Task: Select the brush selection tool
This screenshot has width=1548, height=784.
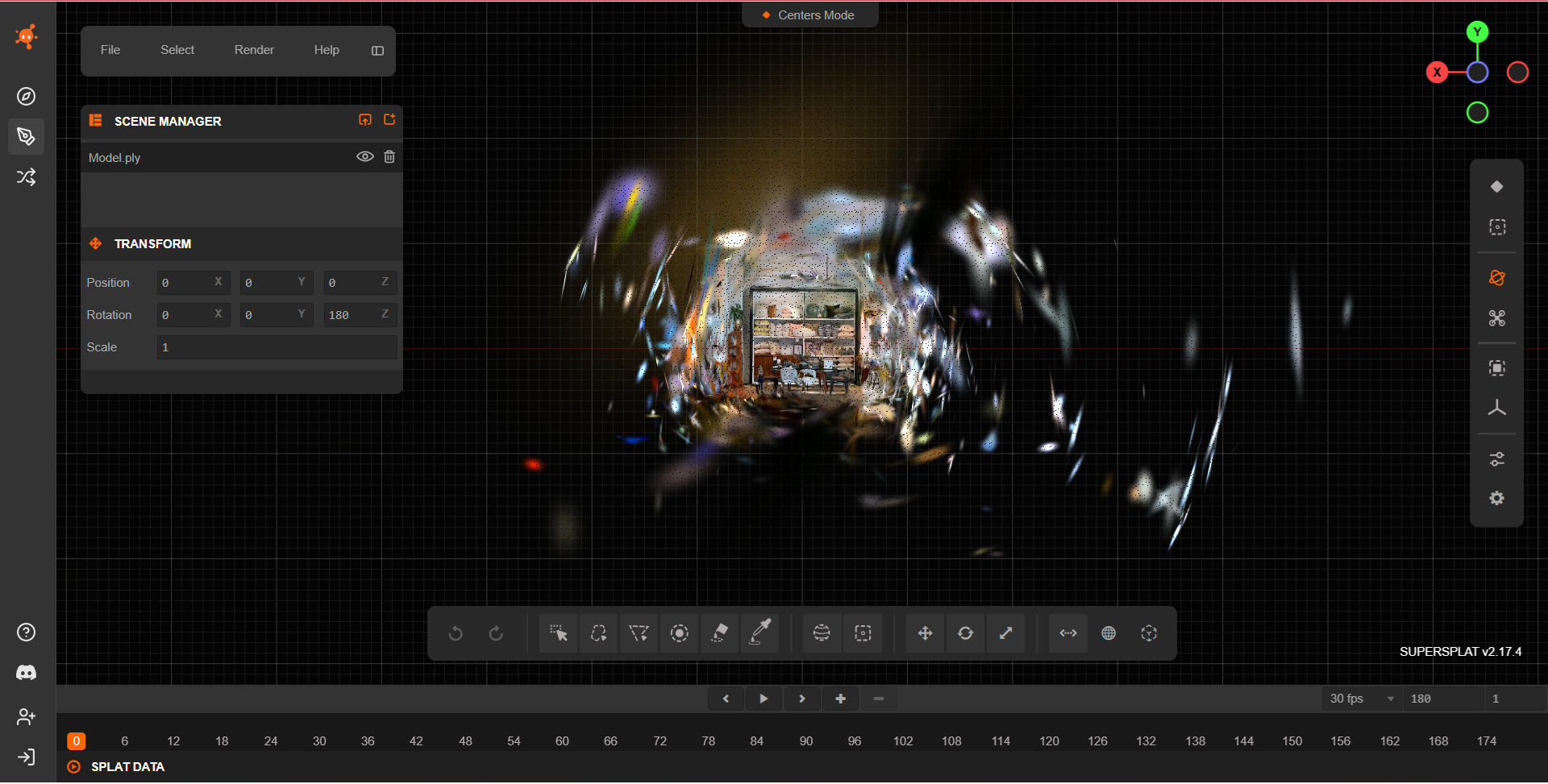Action: pos(680,634)
